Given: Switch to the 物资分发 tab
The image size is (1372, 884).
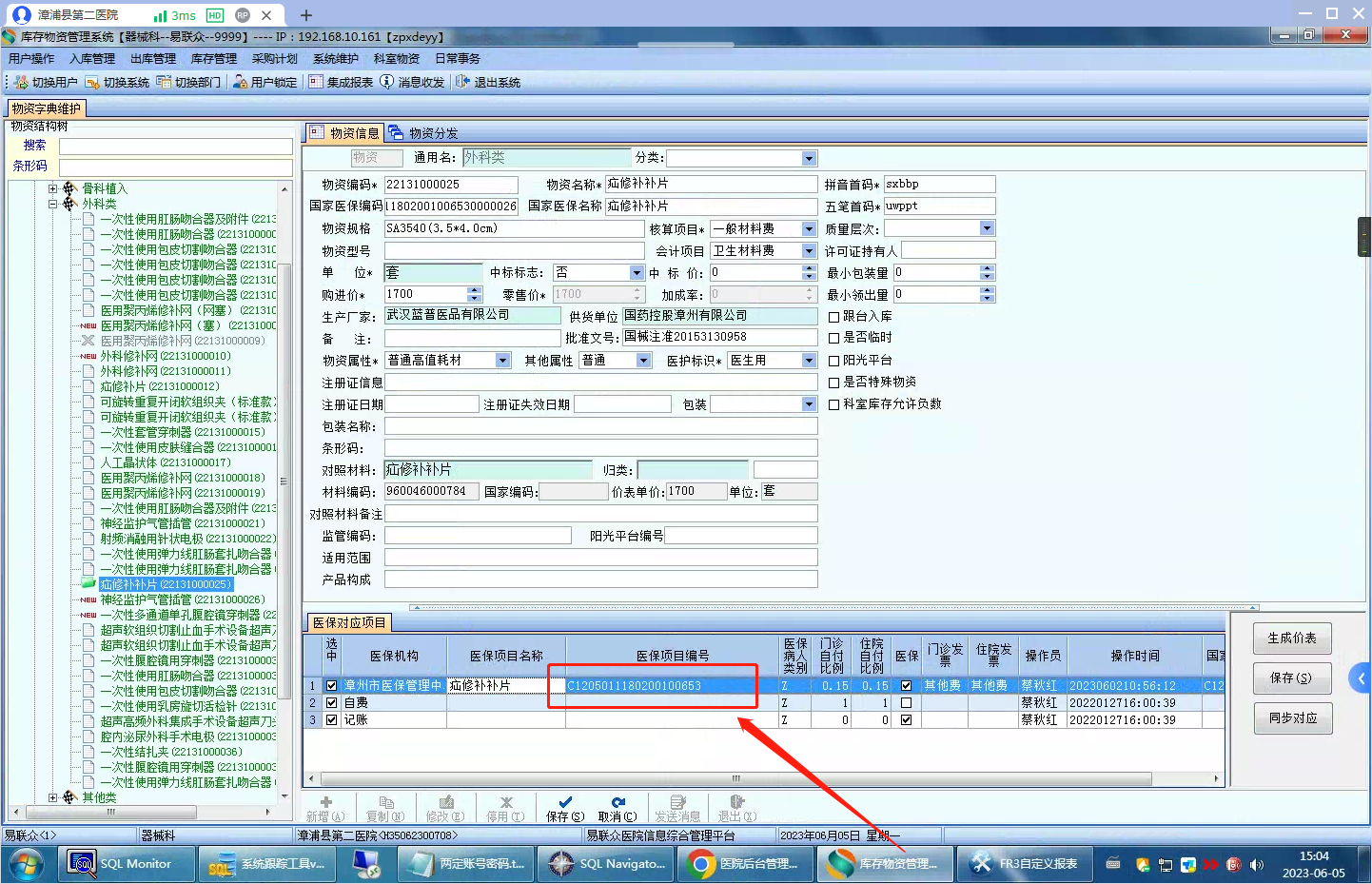Looking at the screenshot, I should [x=423, y=133].
